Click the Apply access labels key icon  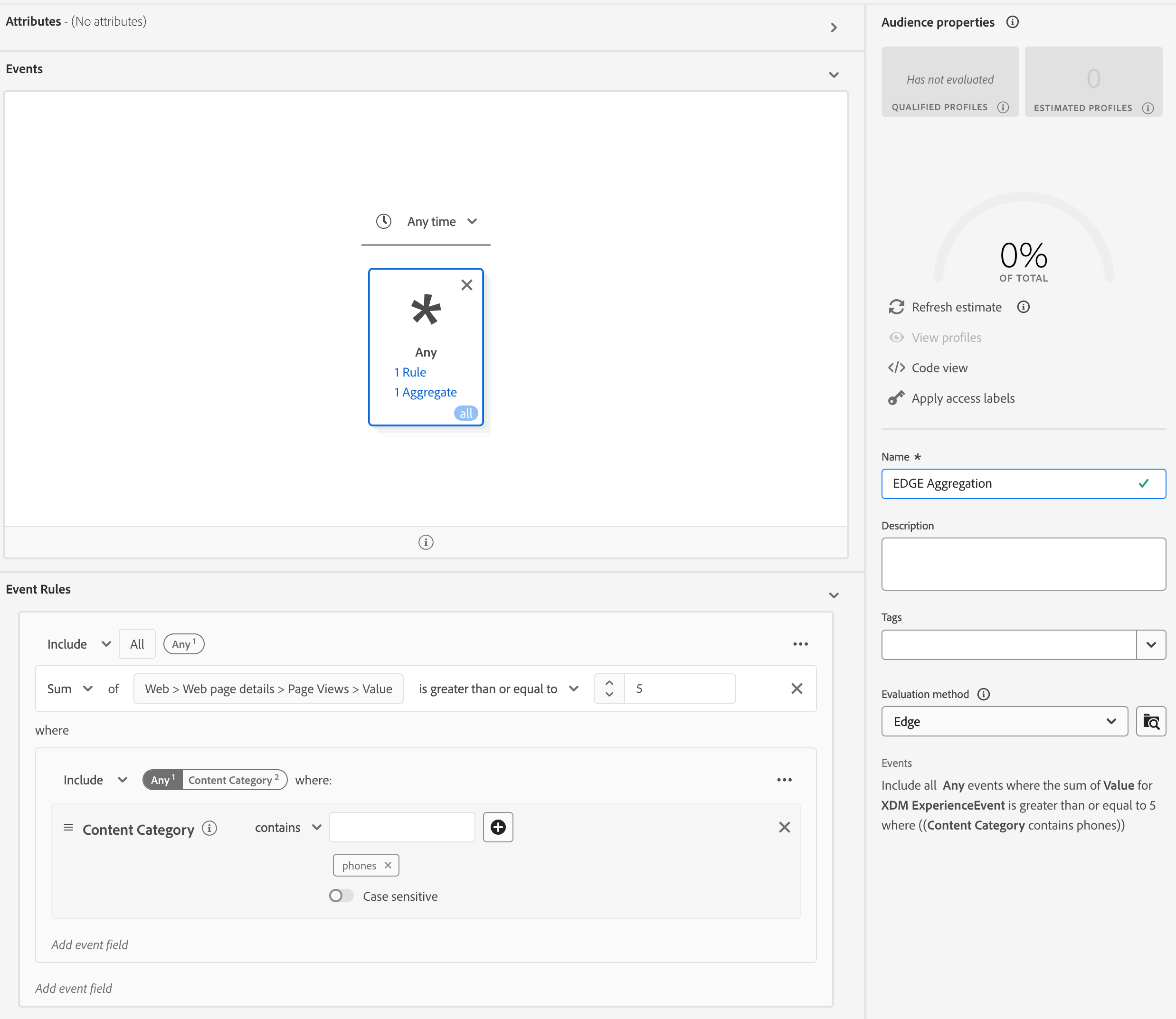897,398
